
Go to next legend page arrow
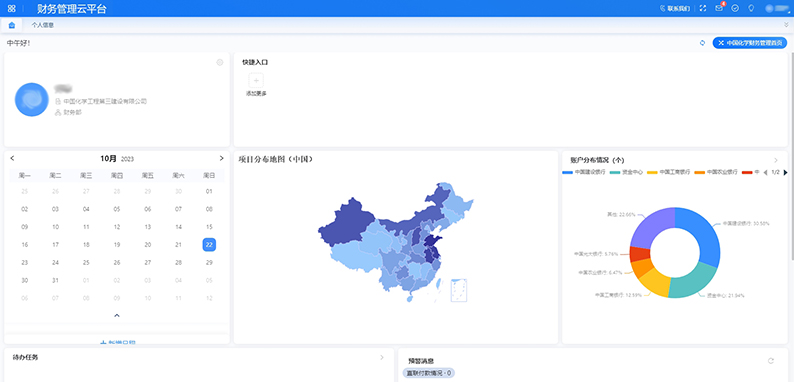[785, 172]
